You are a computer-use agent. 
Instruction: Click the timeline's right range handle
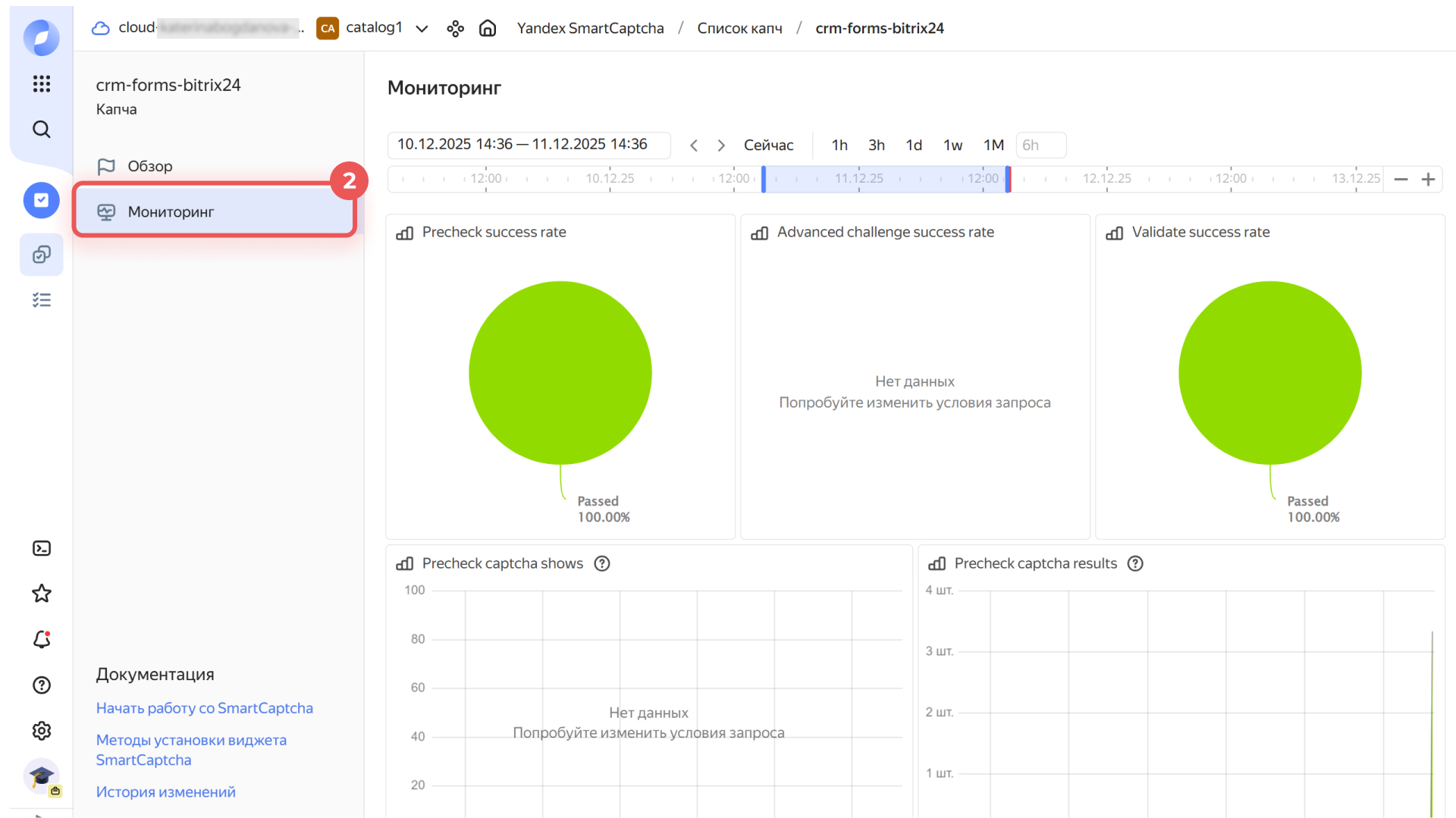pos(1008,179)
